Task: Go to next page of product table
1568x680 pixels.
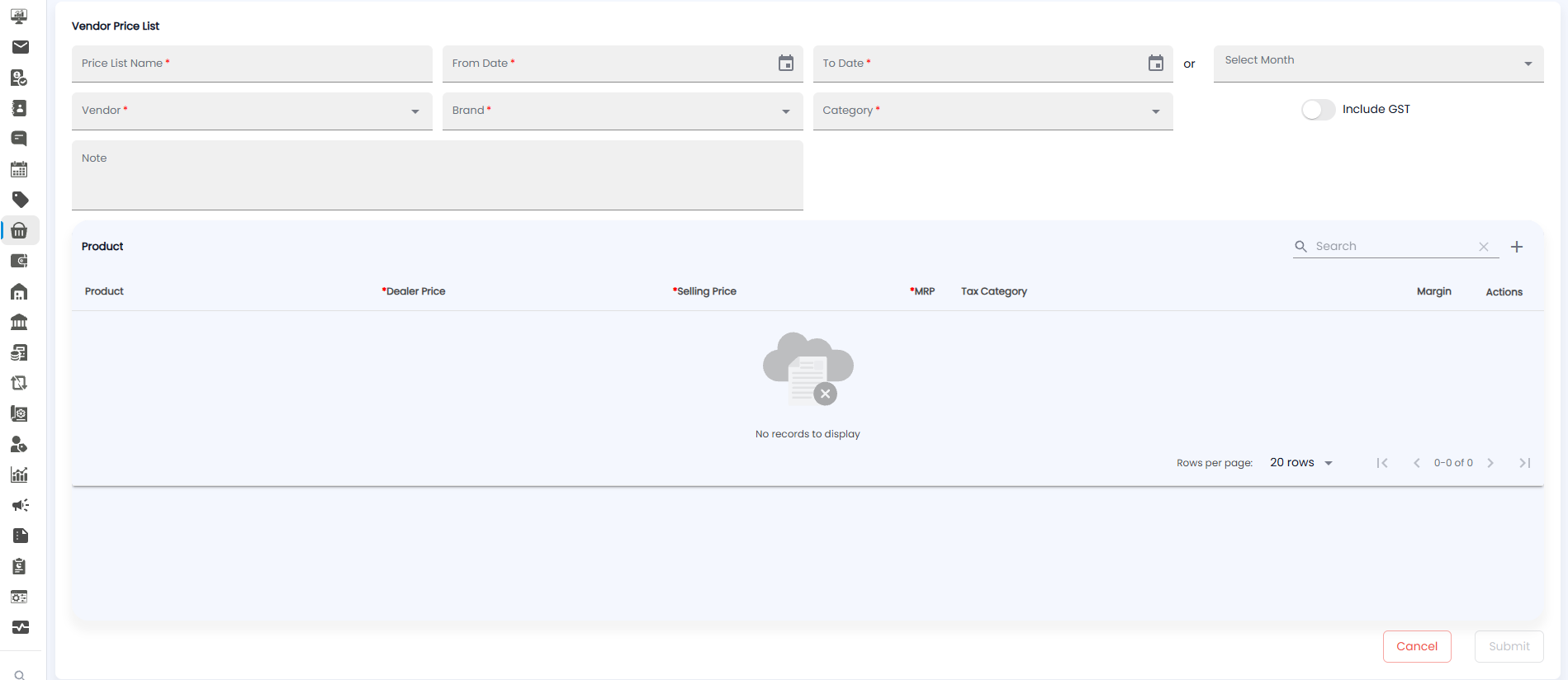Action: 1490,463
